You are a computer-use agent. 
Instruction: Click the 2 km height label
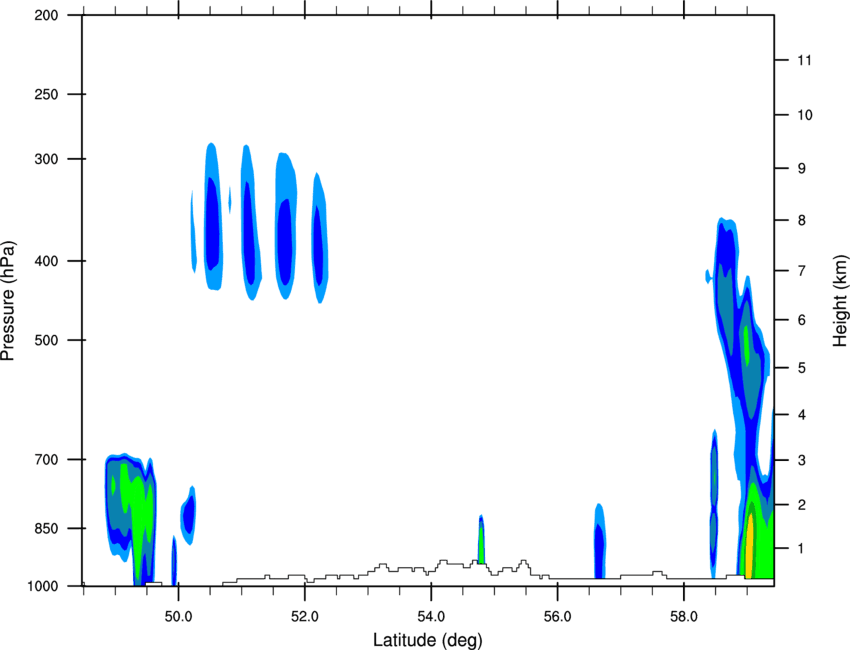pyautogui.click(x=802, y=505)
